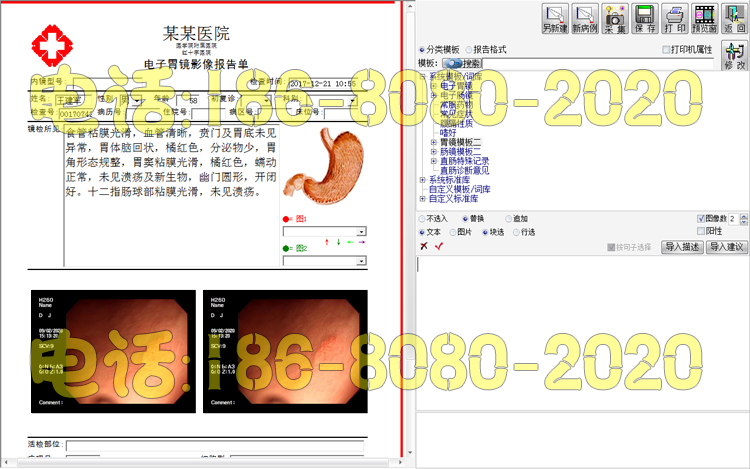Click the red up arrow marker-move icon

tap(327, 242)
